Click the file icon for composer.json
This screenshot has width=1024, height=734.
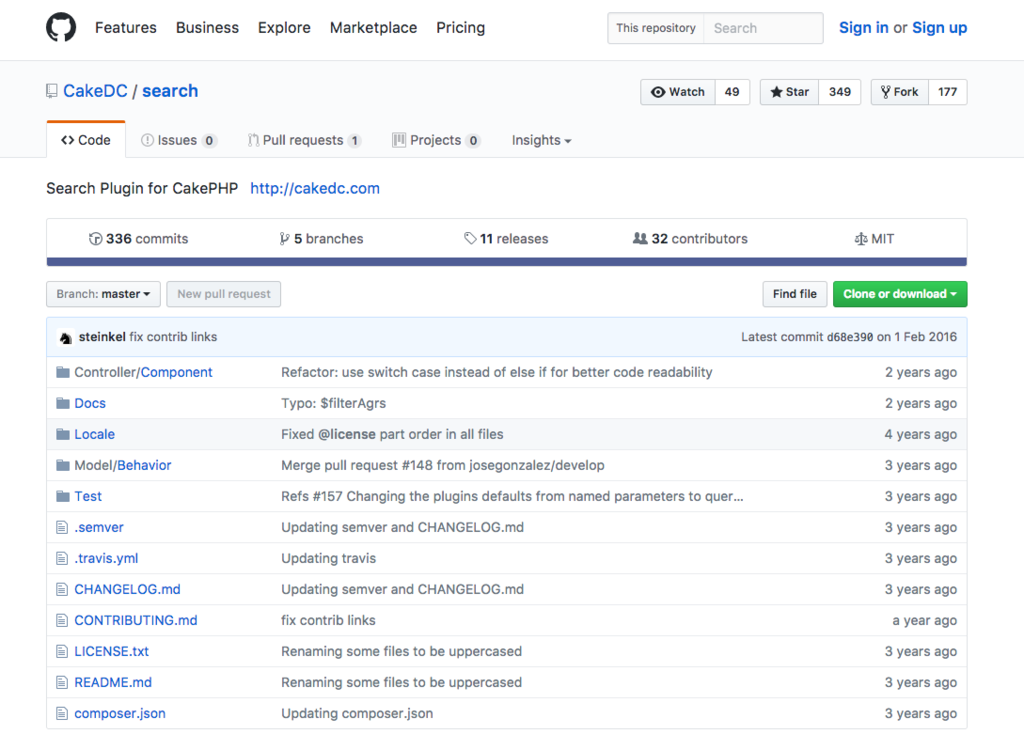[62, 713]
